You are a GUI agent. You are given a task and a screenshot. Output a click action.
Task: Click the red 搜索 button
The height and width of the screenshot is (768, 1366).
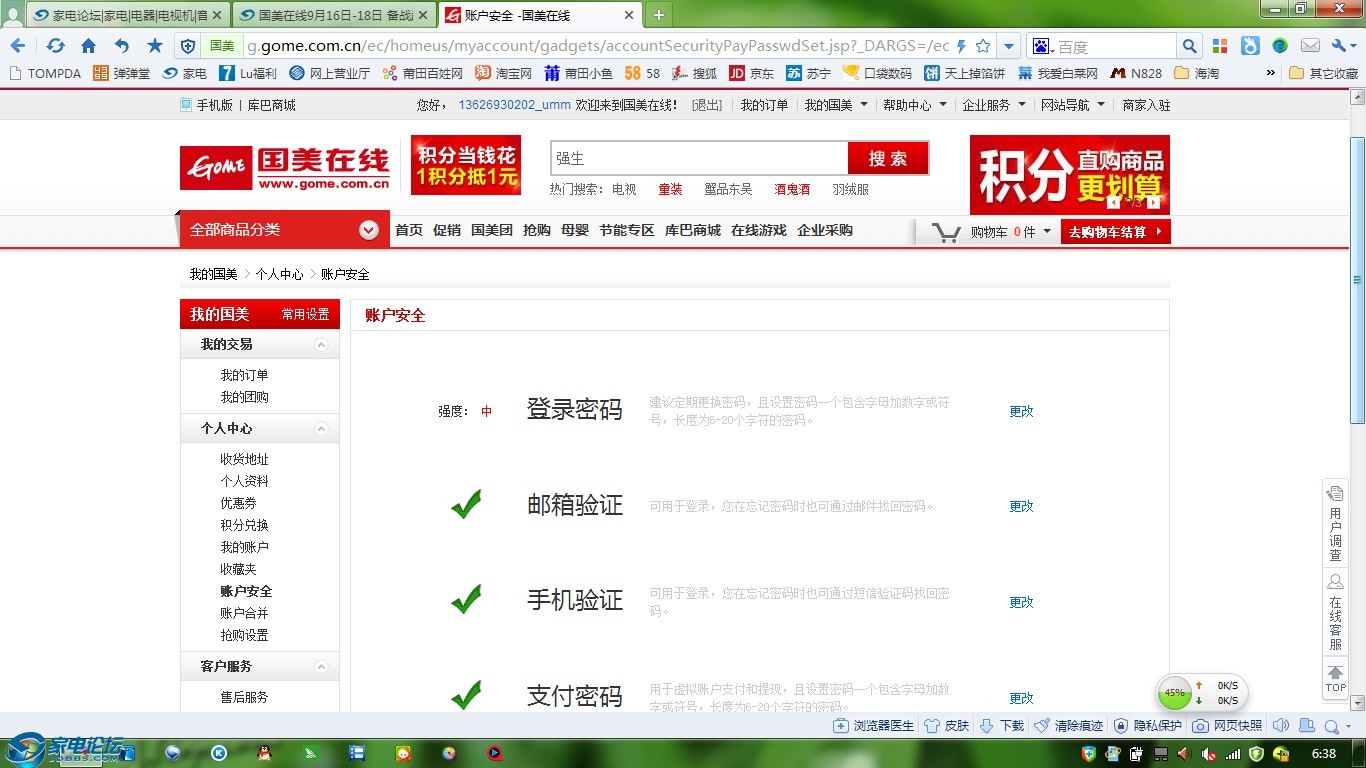pos(888,158)
